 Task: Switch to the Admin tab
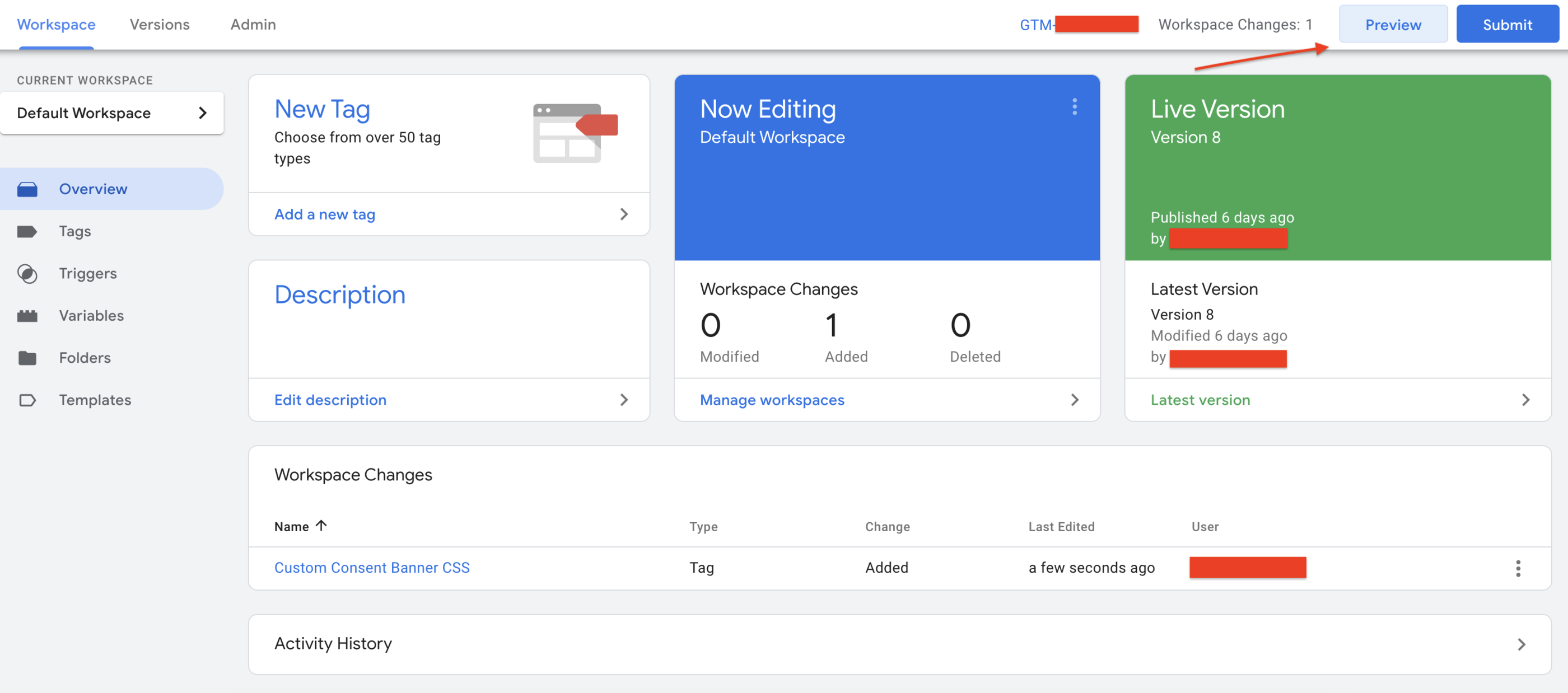(253, 24)
